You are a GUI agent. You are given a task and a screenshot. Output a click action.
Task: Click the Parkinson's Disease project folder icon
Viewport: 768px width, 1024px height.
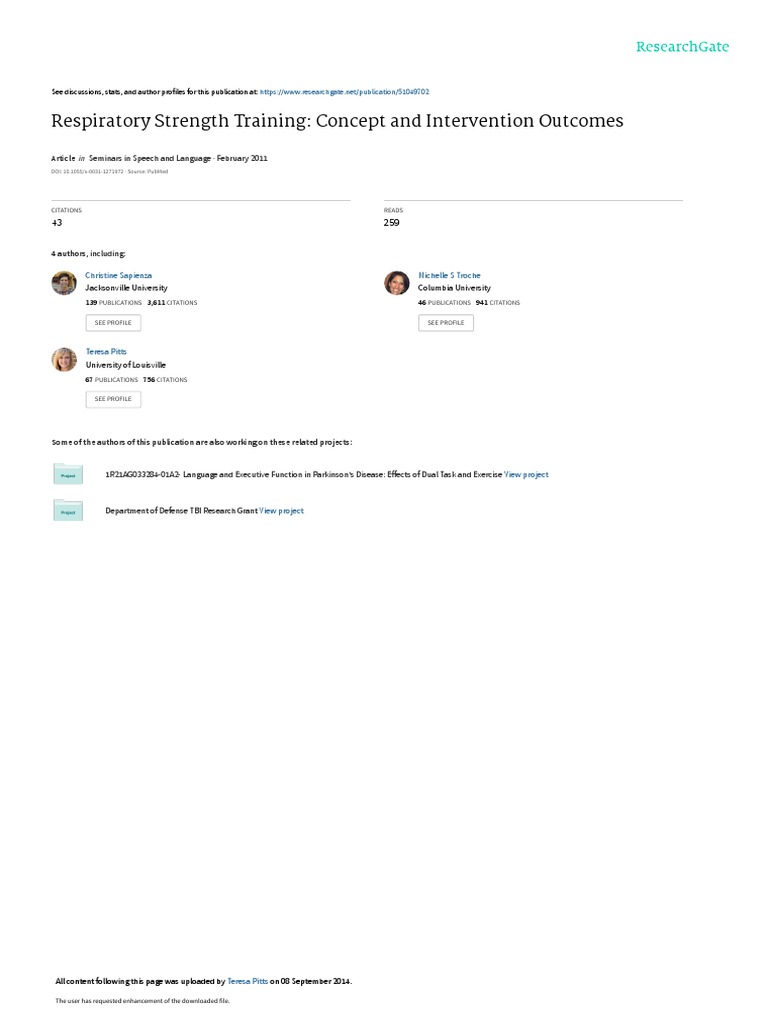(x=68, y=474)
